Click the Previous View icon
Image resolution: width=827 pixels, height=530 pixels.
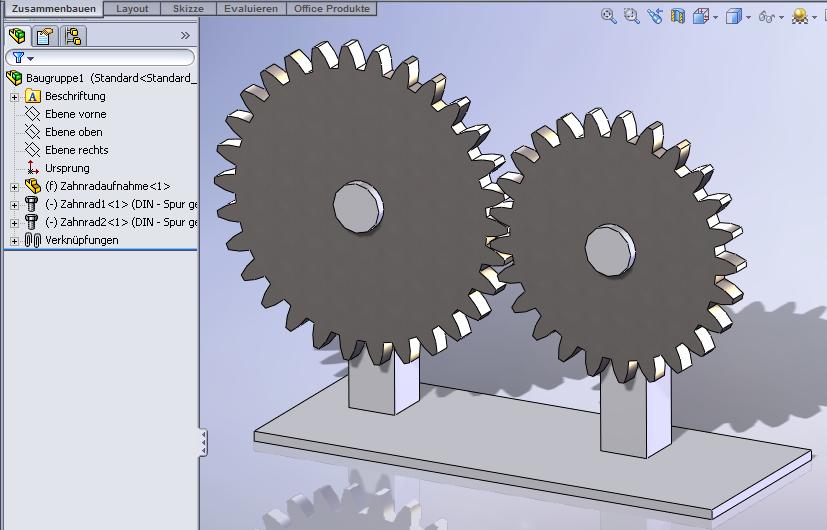point(655,16)
